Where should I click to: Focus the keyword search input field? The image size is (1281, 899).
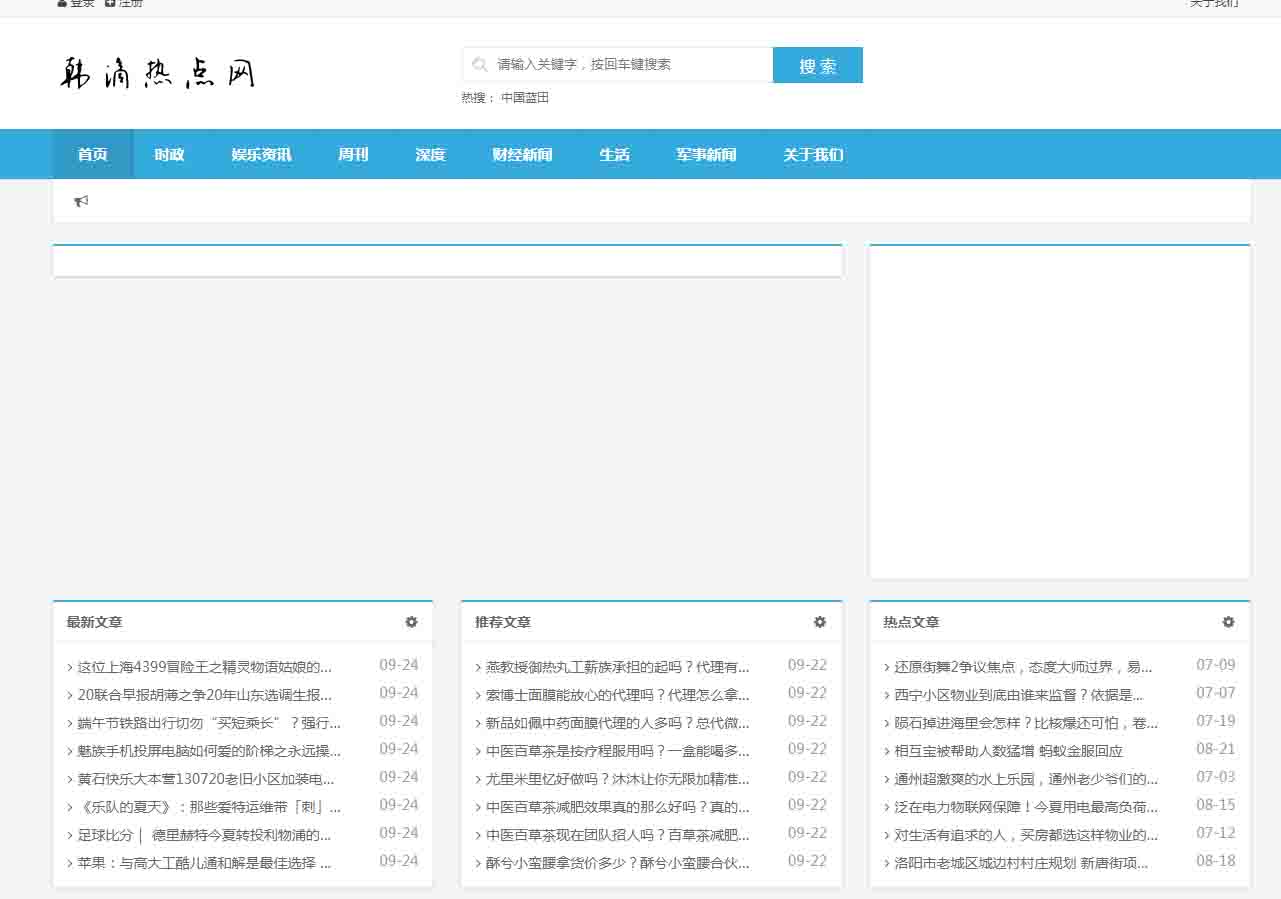click(630, 65)
